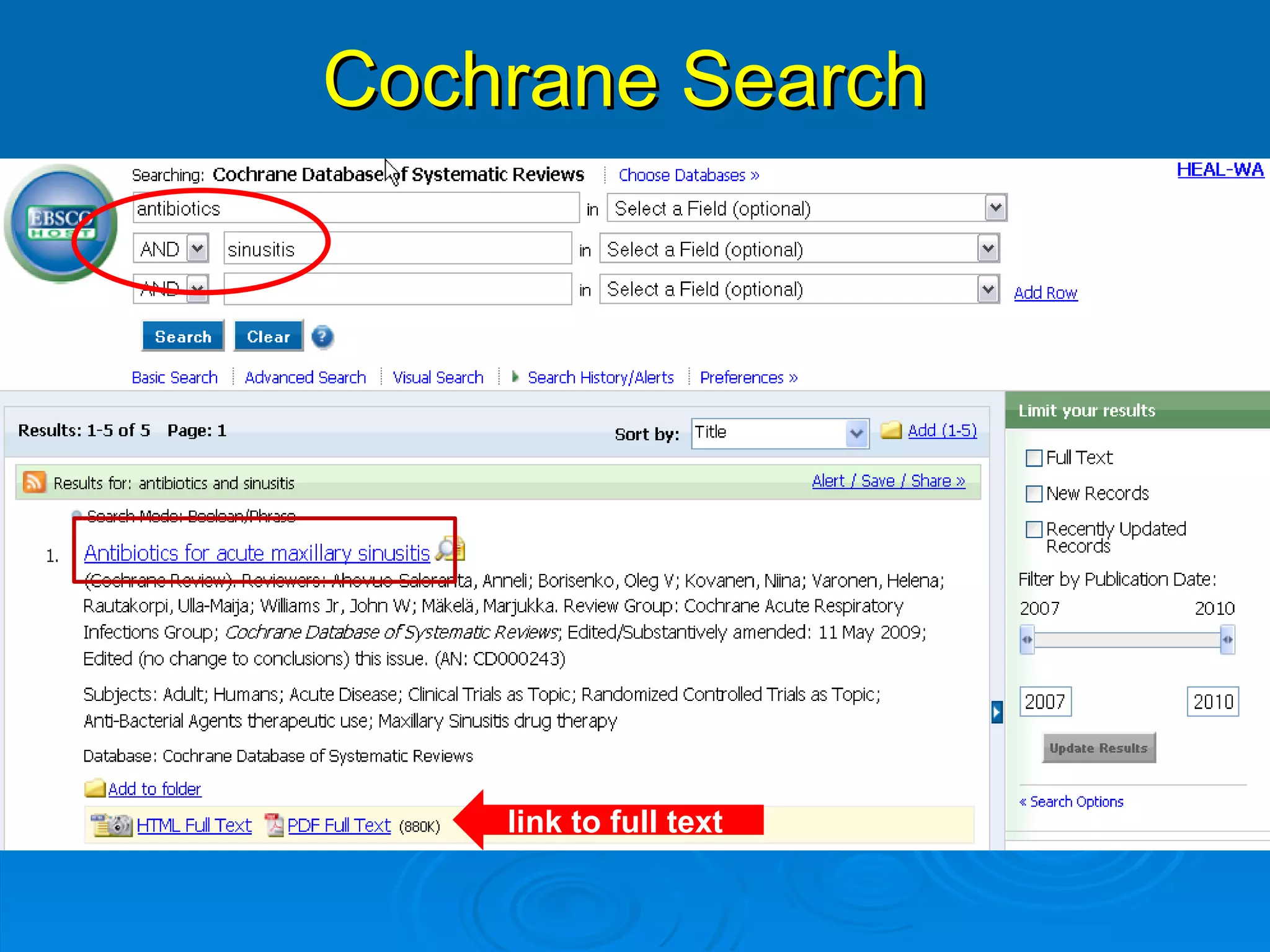Click the PDF Full Text icon
This screenshot has width=1270, height=952.
[x=273, y=825]
